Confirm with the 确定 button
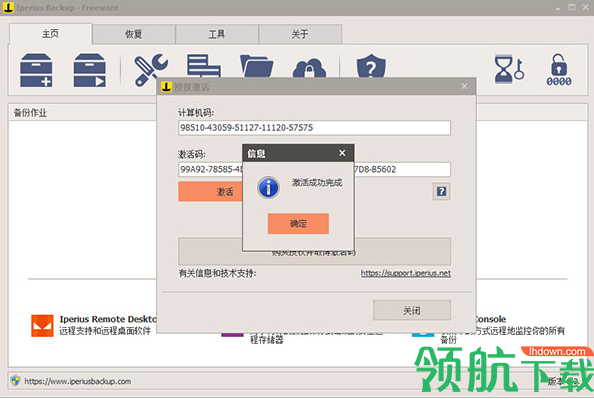 (298, 224)
